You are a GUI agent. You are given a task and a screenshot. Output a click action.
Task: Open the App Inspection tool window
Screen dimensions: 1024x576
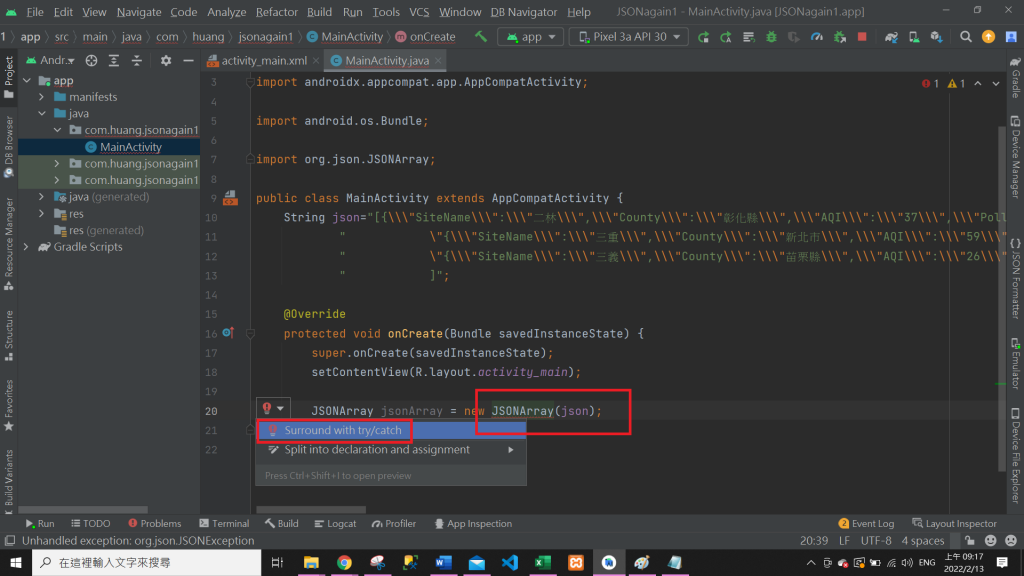473,523
